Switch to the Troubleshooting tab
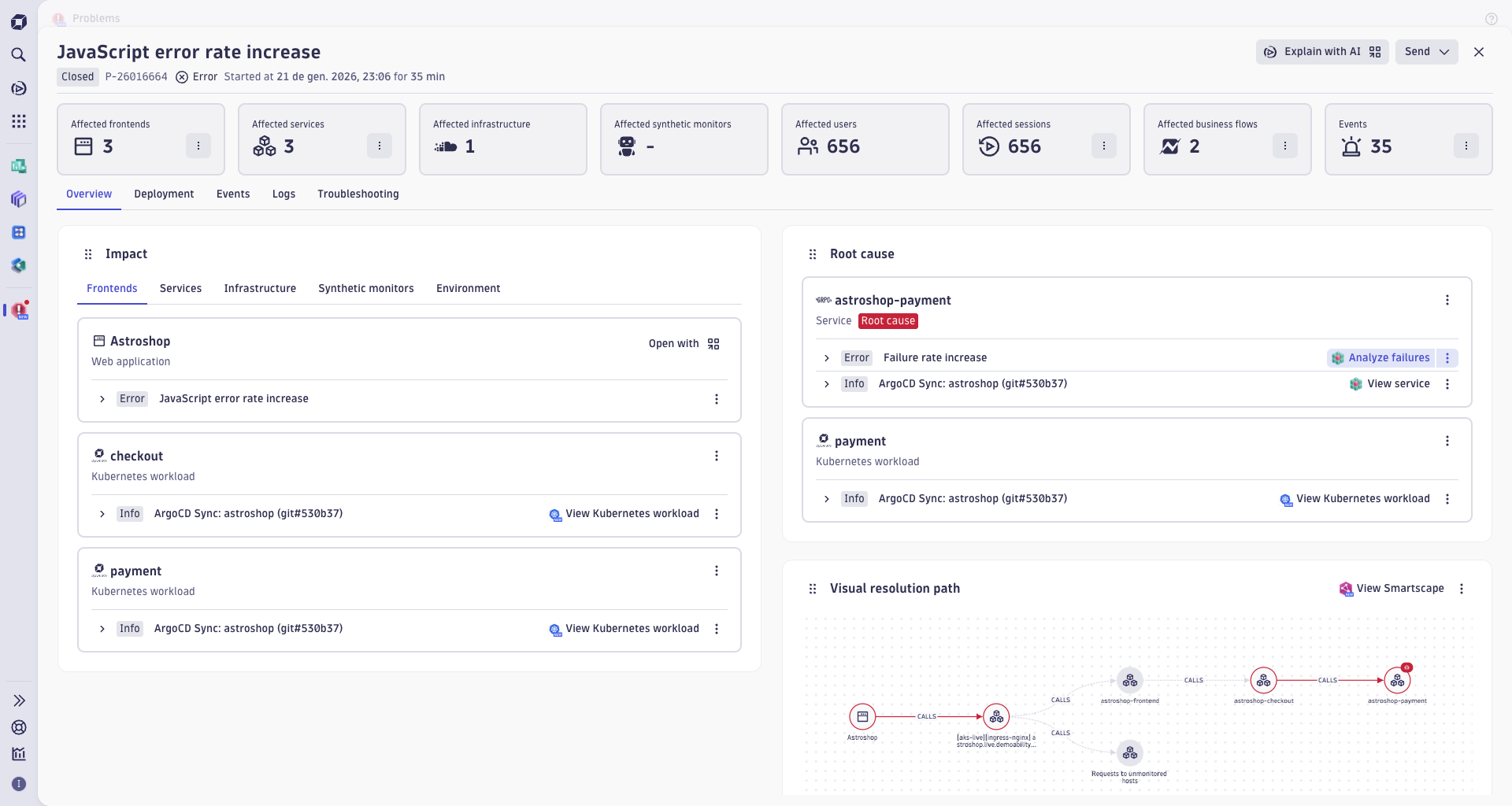 coord(358,194)
